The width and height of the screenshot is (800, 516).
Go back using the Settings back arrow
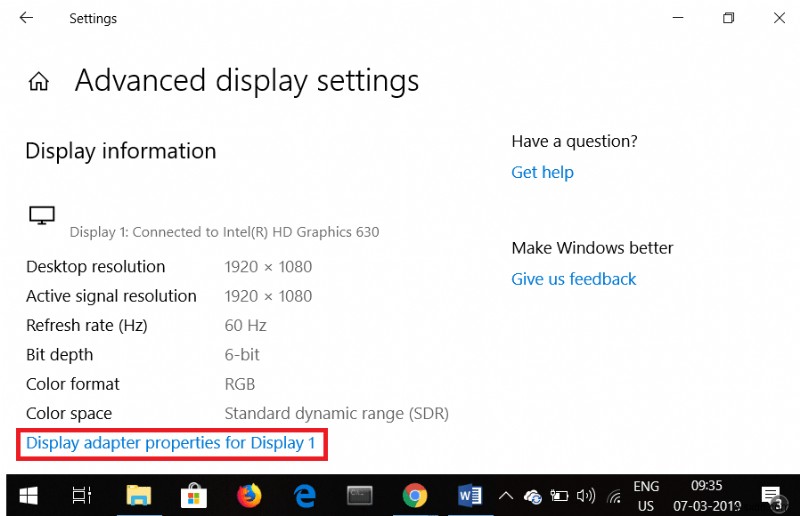point(26,18)
